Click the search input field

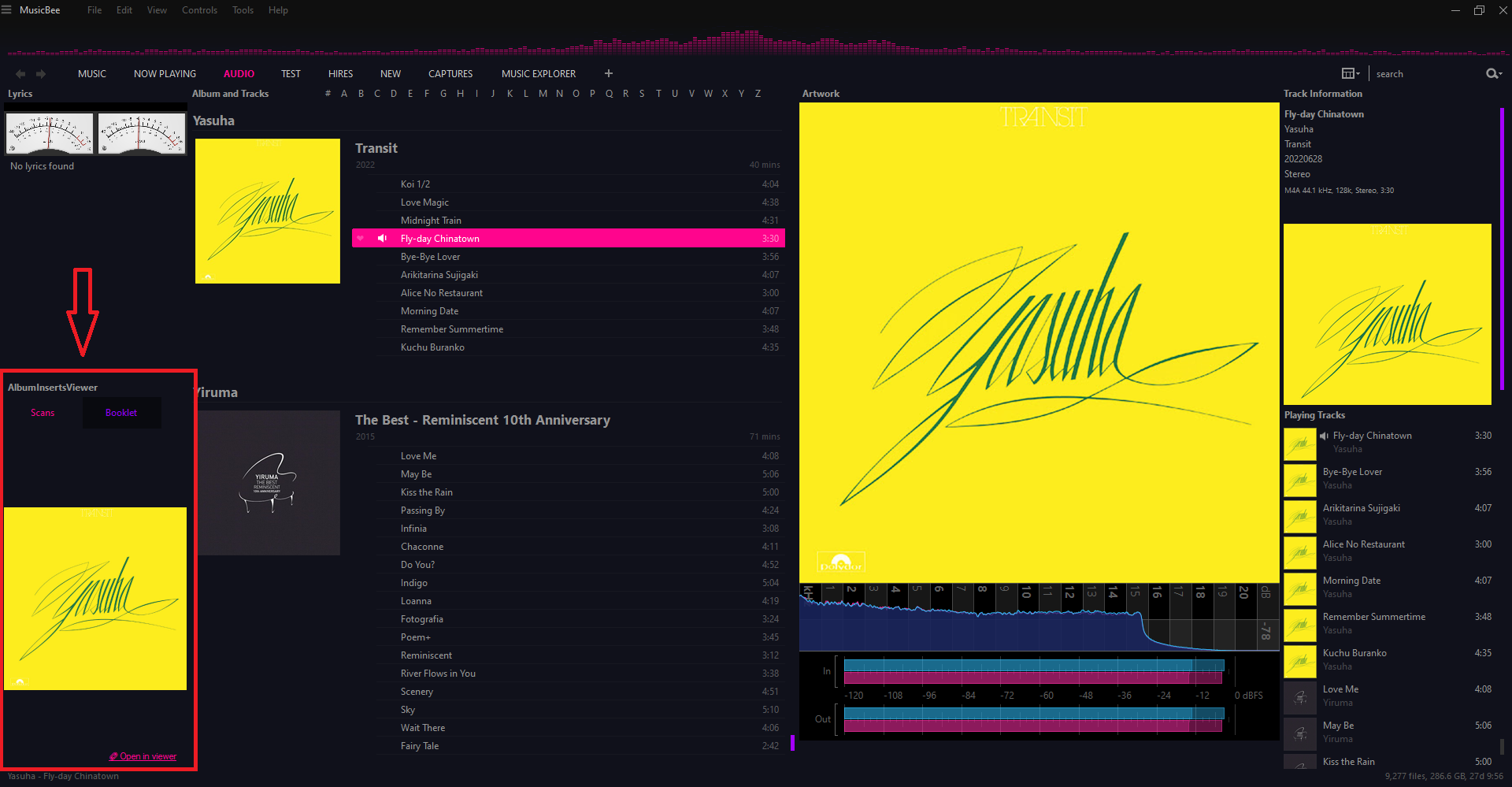point(1425,74)
